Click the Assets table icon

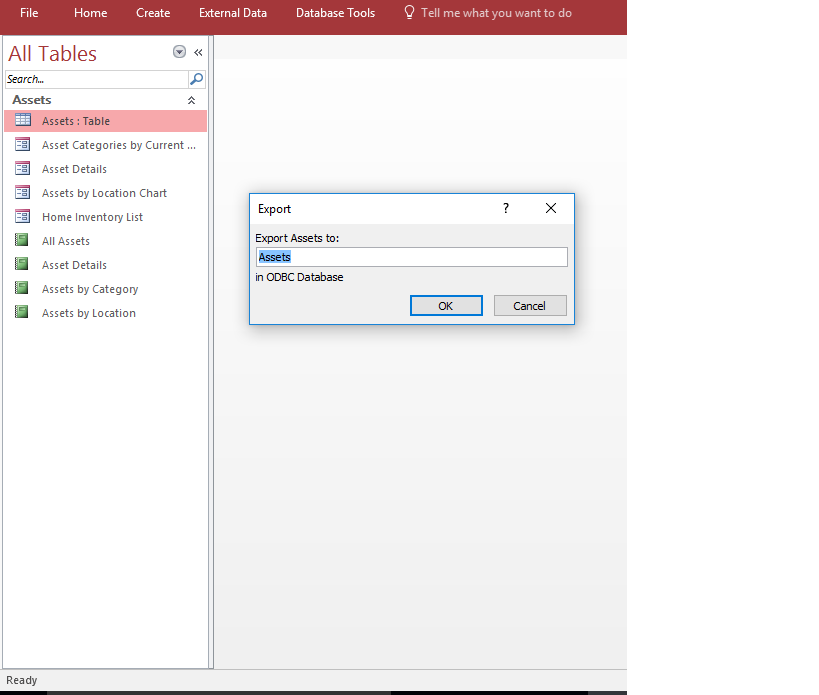click(22, 120)
